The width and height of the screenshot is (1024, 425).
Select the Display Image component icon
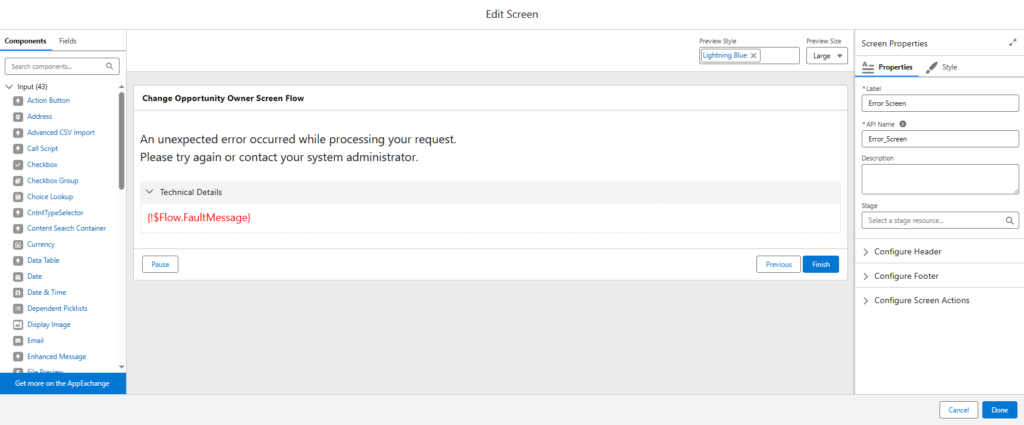tap(18, 324)
